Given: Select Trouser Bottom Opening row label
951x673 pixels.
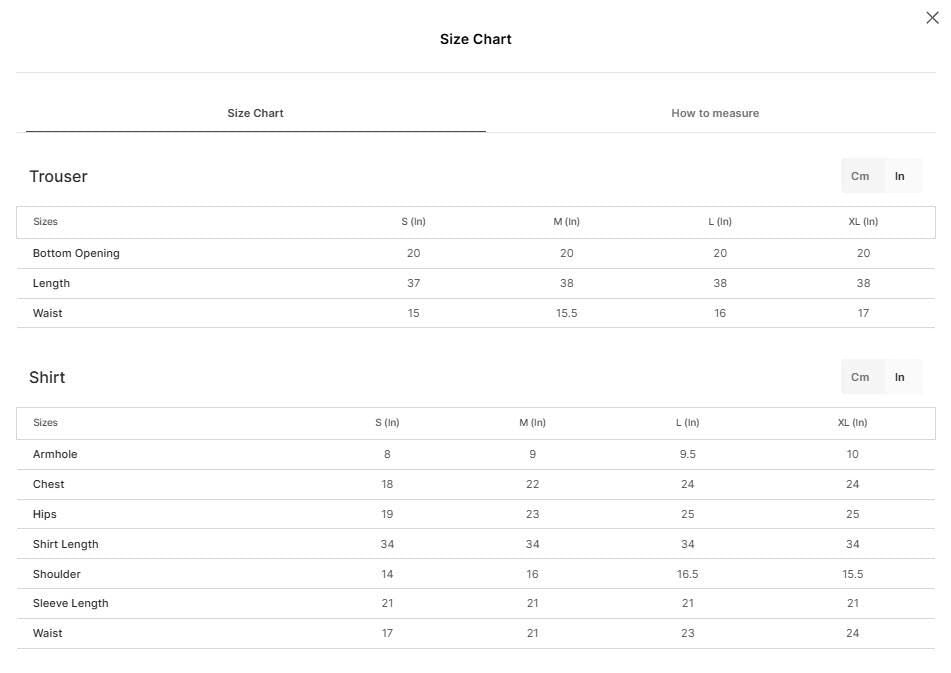Looking at the screenshot, I should (76, 253).
